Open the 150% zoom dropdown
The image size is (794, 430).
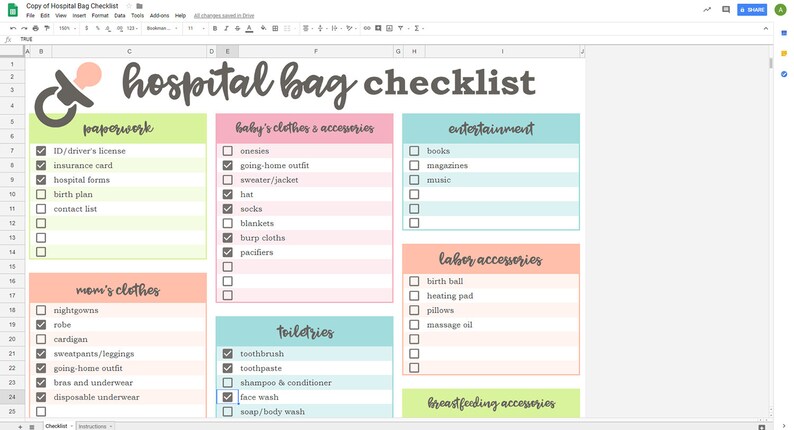coord(67,28)
